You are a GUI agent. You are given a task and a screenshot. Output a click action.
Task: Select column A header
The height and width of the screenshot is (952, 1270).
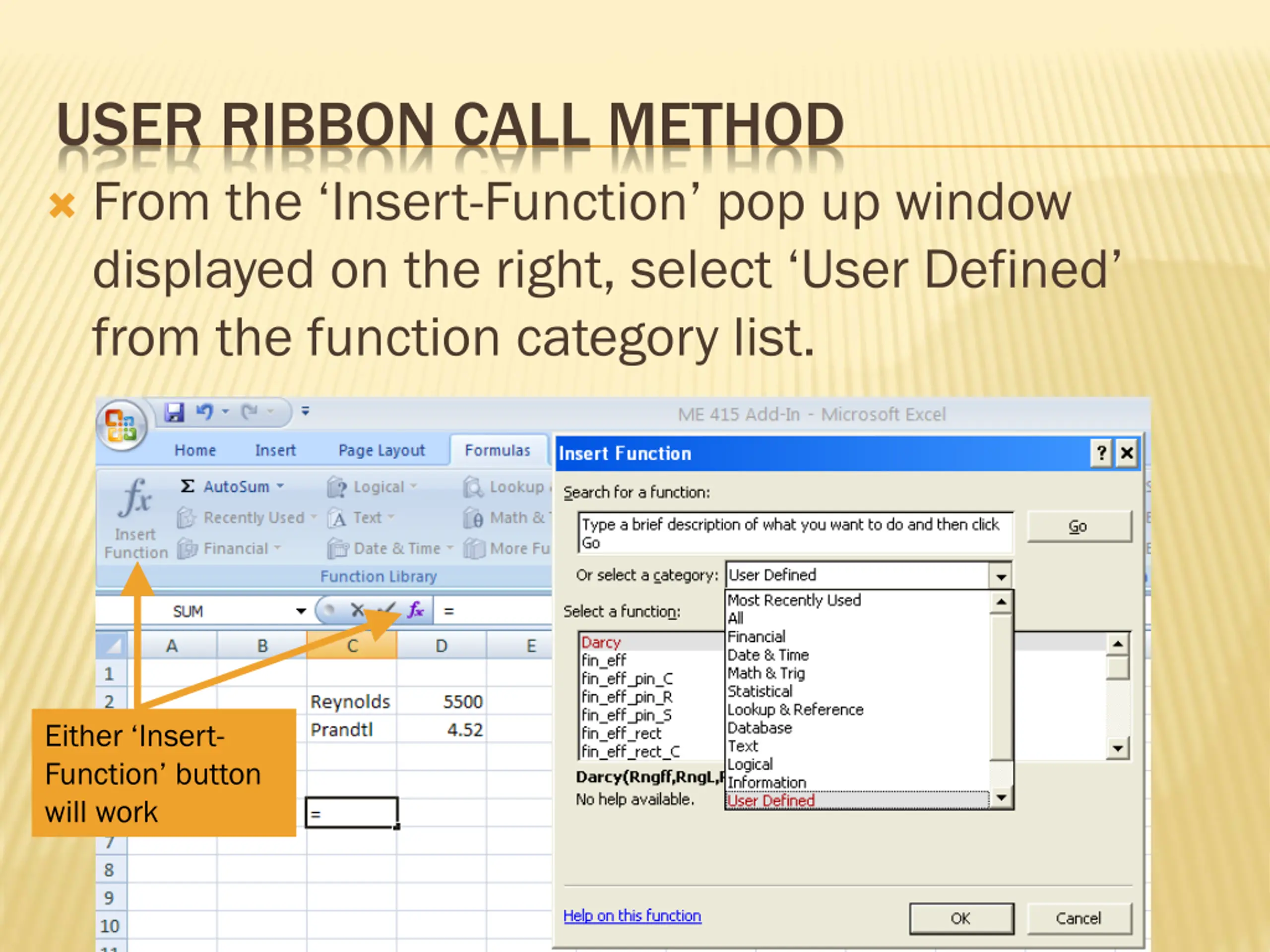click(172, 646)
